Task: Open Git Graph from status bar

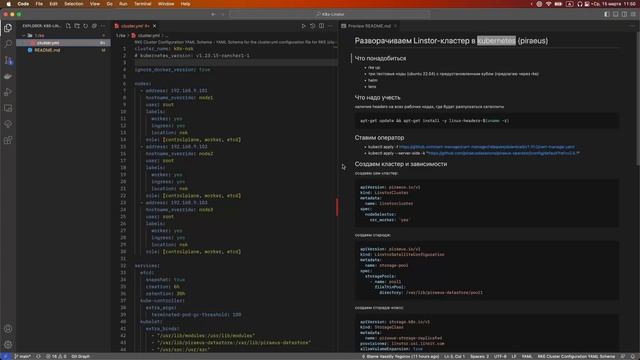Action: [80, 357]
